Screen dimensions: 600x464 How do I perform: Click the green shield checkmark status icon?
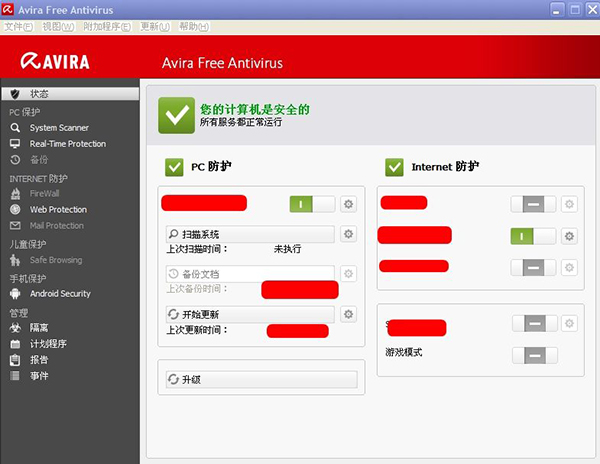tap(177, 115)
